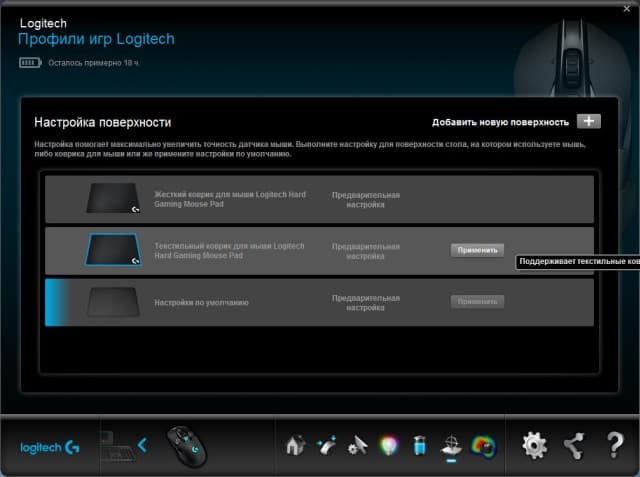Screen dimensions: 640x477
Task: Select the highlighted textile mouse pad thumbnail
Action: 113,250
